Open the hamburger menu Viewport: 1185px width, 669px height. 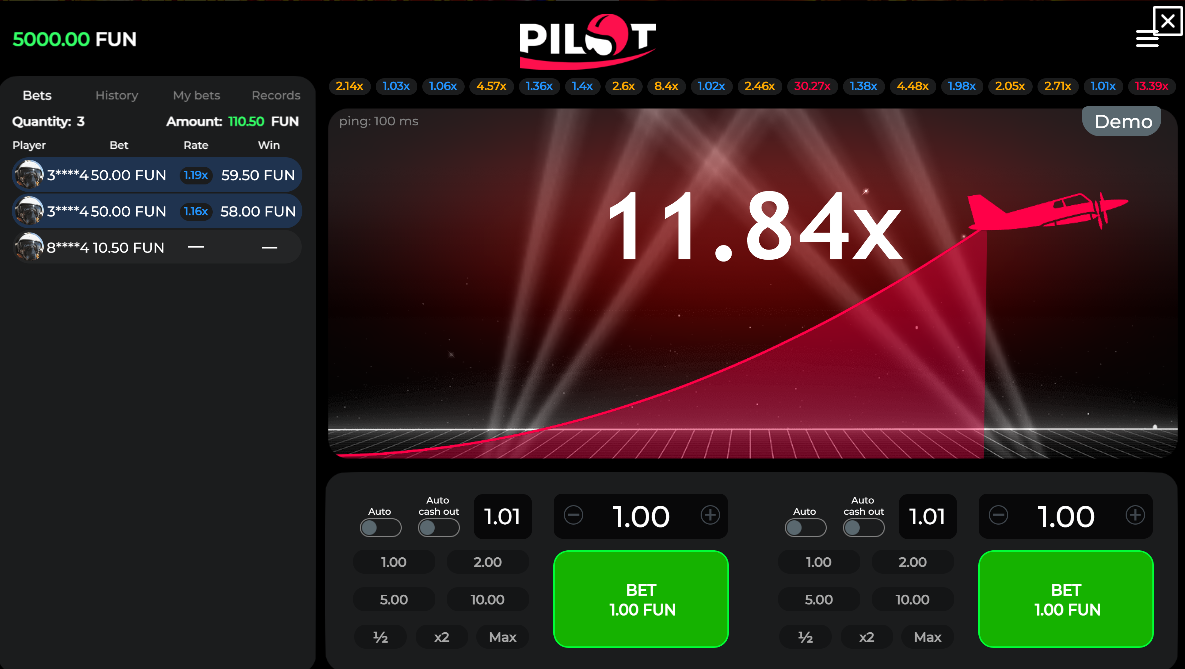1146,39
